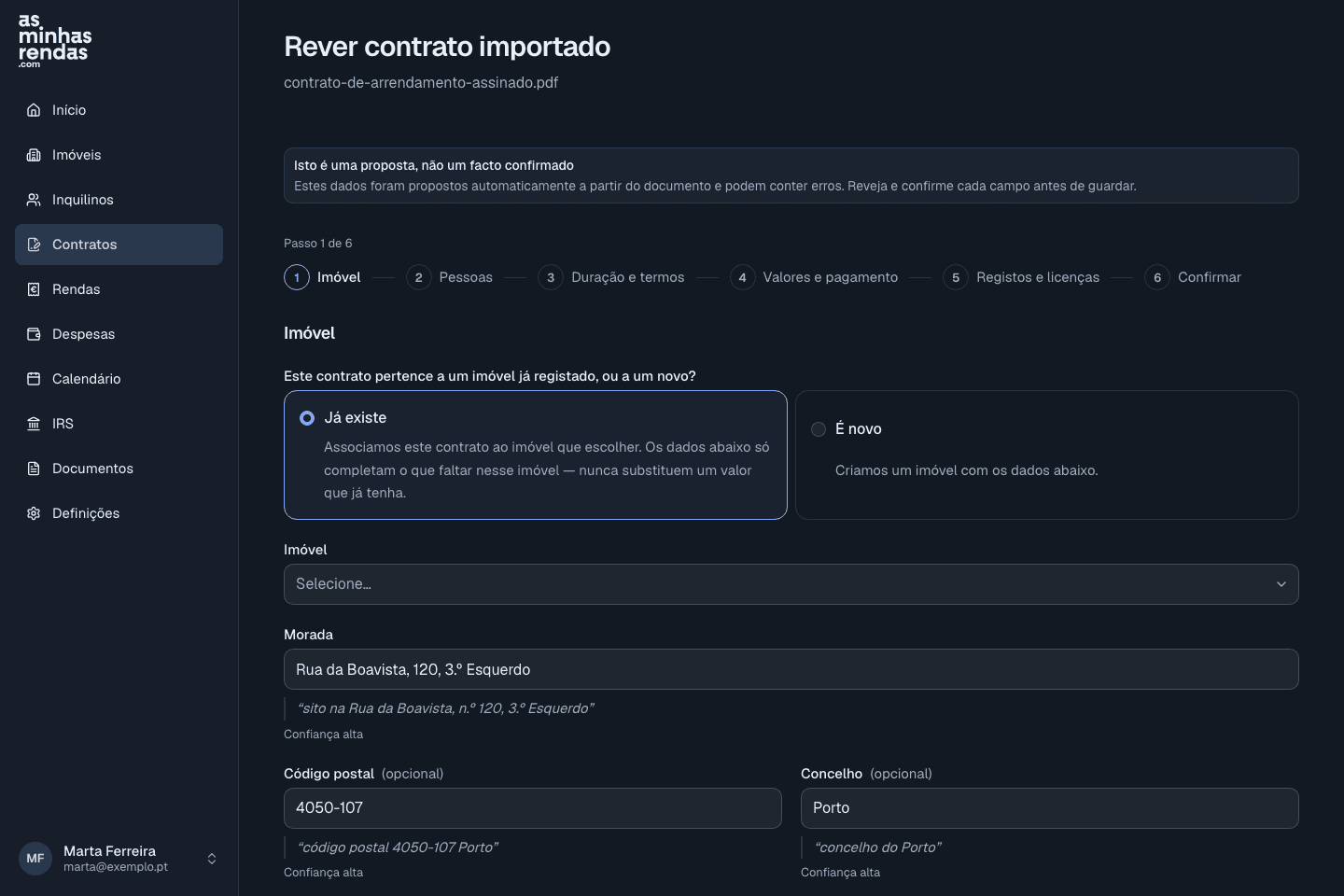Click the Rendas receipt icon
The height and width of the screenshot is (896, 1344).
34,289
